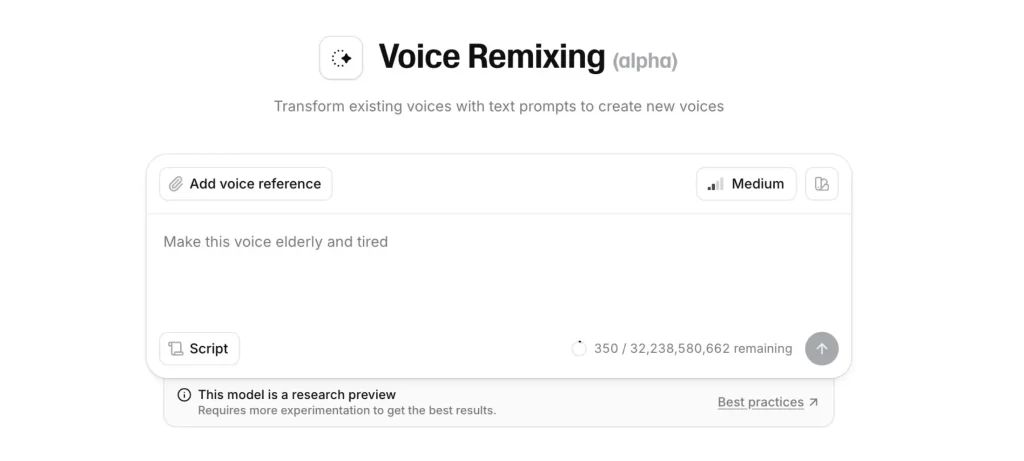Click 'This model is a research preview' notice
The height and width of the screenshot is (461, 1024).
pyautogui.click(x=297, y=395)
